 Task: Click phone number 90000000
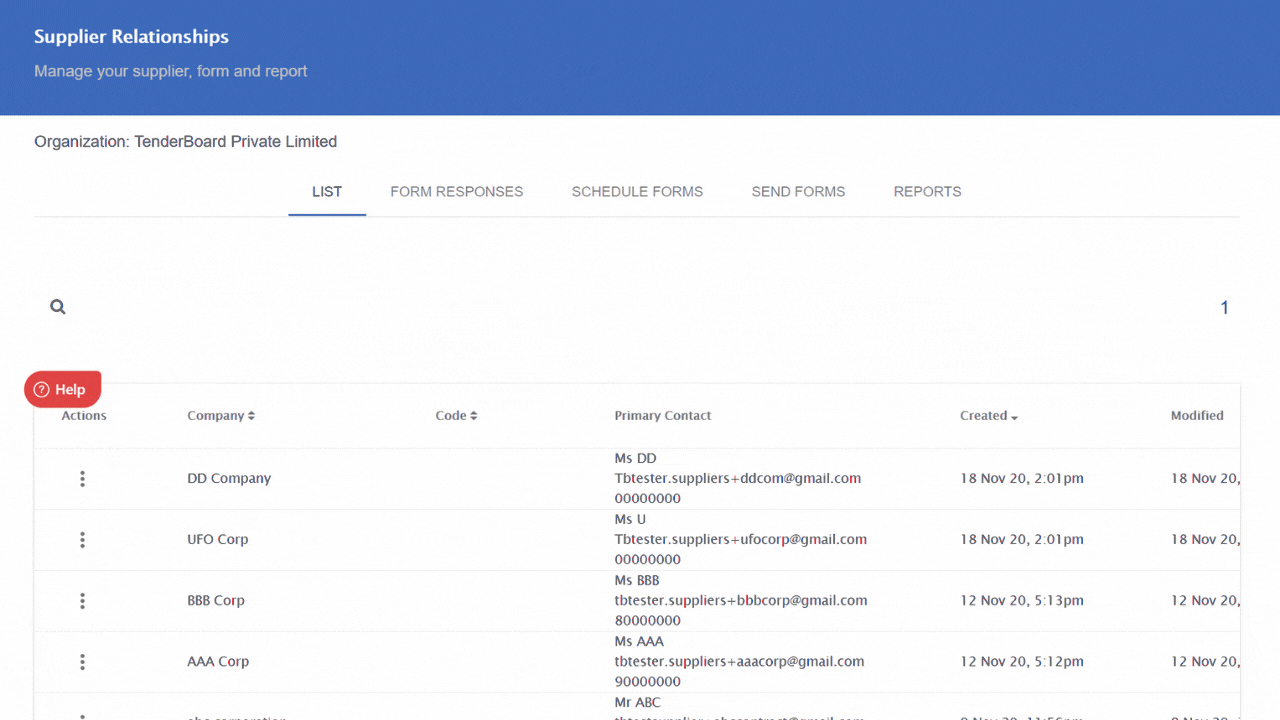point(648,681)
